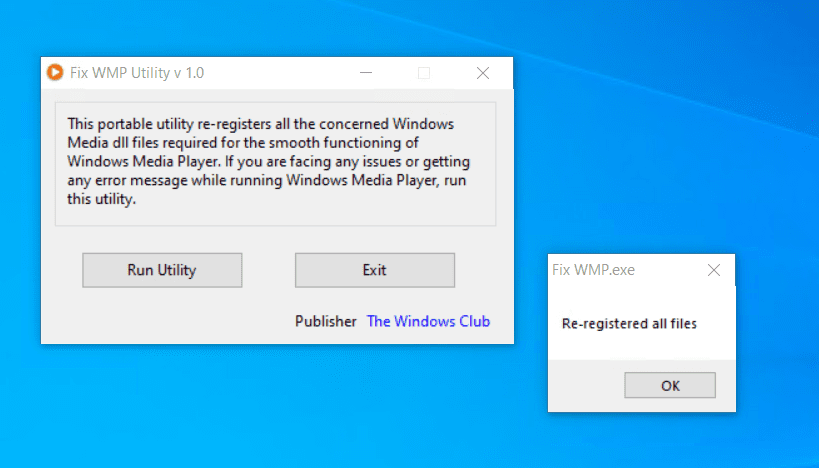Image resolution: width=819 pixels, height=468 pixels.
Task: Click the Run Utility button
Action: 162,270
